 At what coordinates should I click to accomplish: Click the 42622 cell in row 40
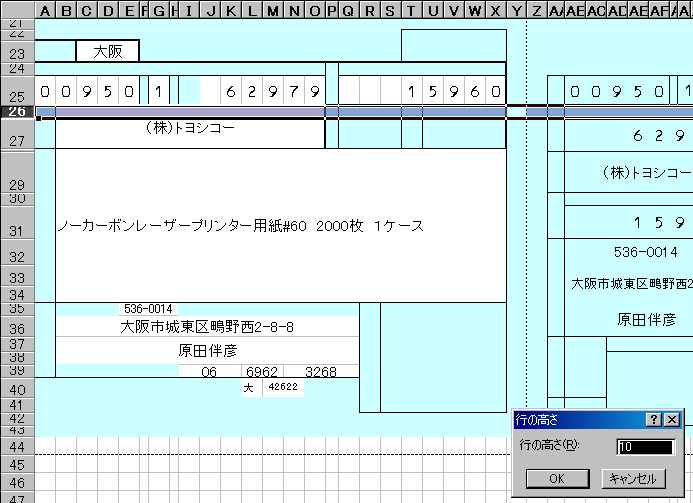coord(283,387)
